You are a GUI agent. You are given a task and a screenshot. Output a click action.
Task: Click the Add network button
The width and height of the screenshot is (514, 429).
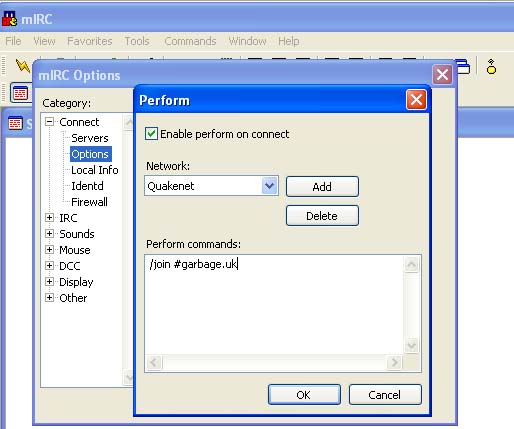[322, 187]
